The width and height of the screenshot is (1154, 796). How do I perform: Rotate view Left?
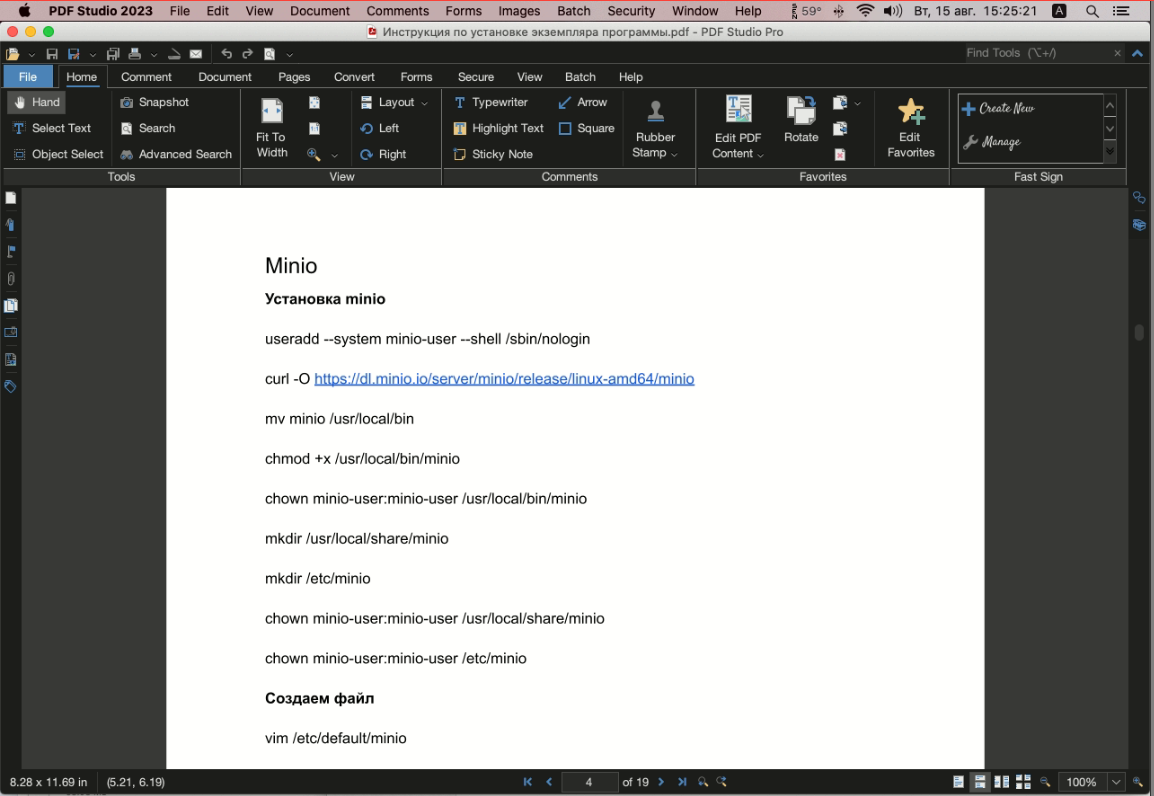tap(380, 128)
